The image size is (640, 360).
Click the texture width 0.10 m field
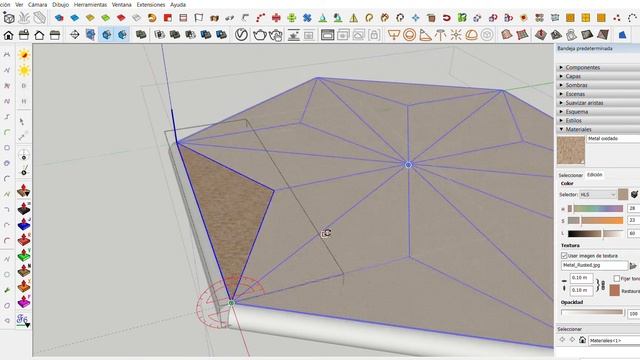[x=581, y=278]
